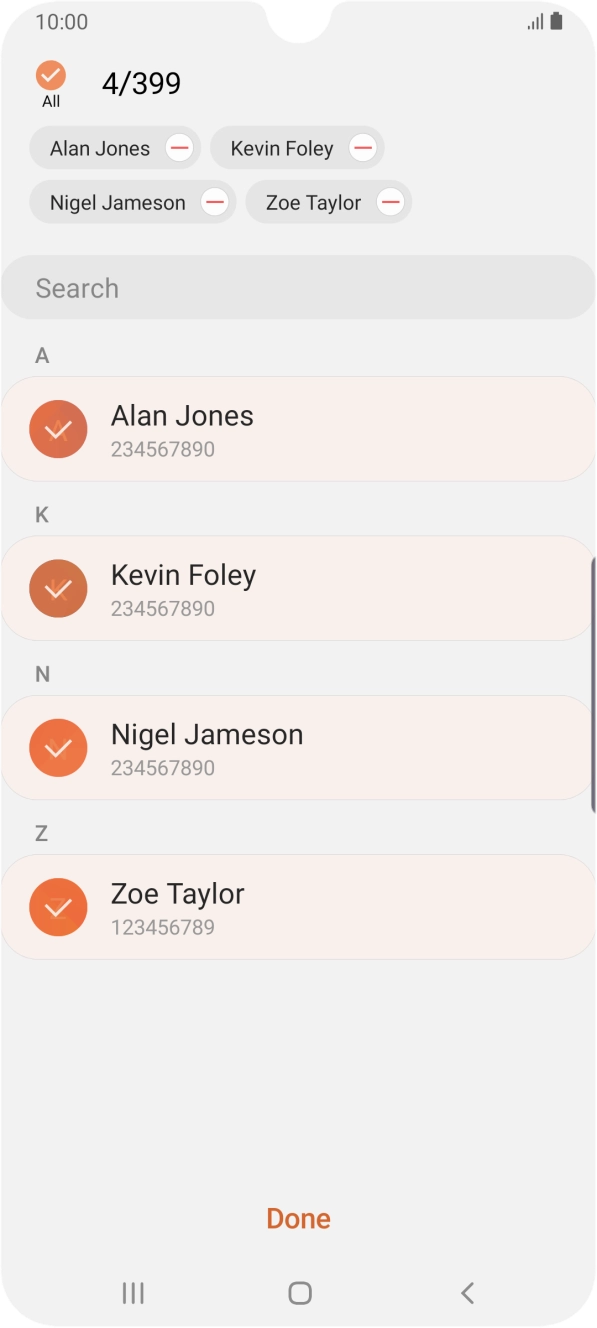Tap the Android home navigation icon
The width and height of the screenshot is (597, 1328).
[x=300, y=1293]
